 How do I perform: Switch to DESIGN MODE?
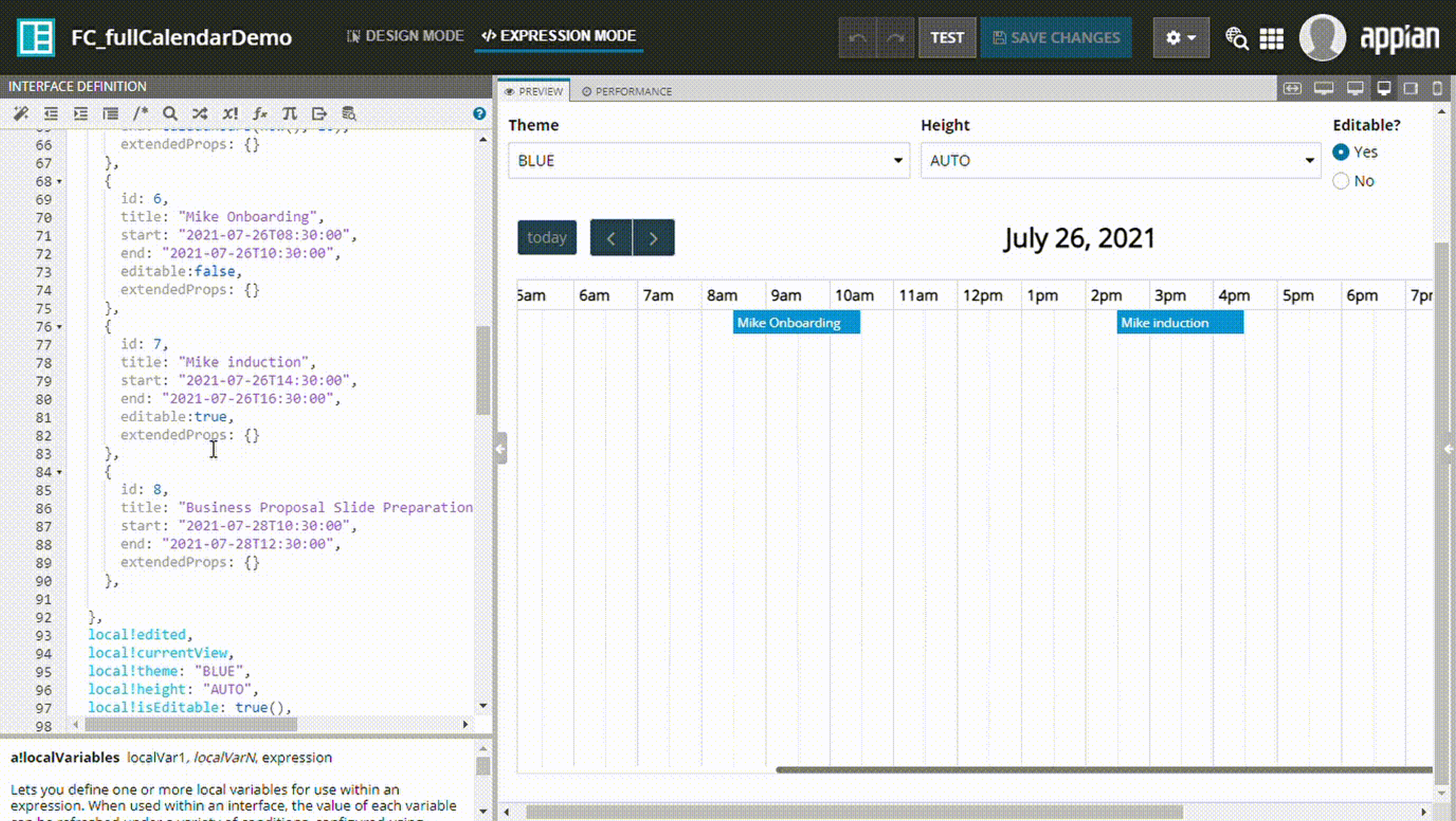coord(405,36)
